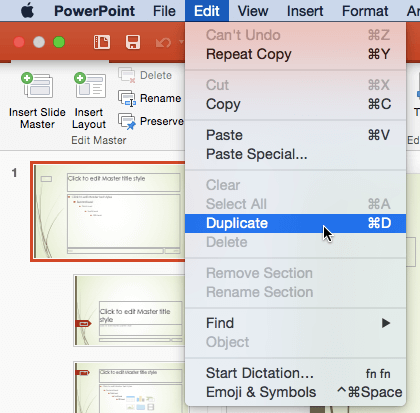The width and height of the screenshot is (420, 413).
Task: Click the Insert Slide Master icon
Action: click(x=37, y=86)
